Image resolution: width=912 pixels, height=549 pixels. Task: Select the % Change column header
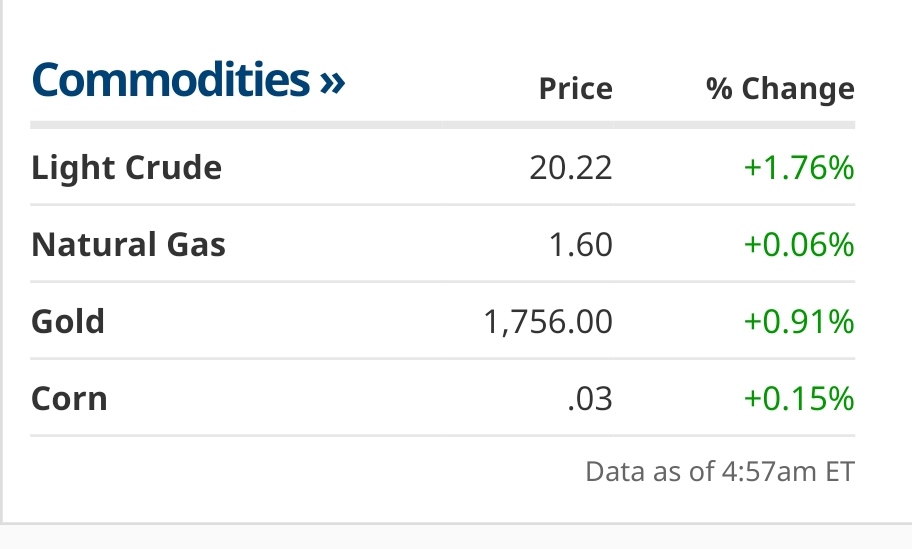click(x=780, y=89)
